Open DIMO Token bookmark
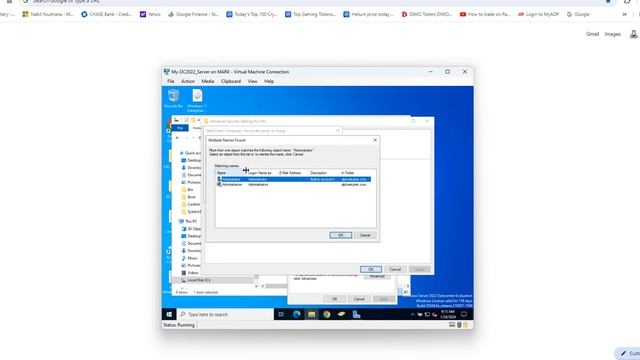 point(427,14)
